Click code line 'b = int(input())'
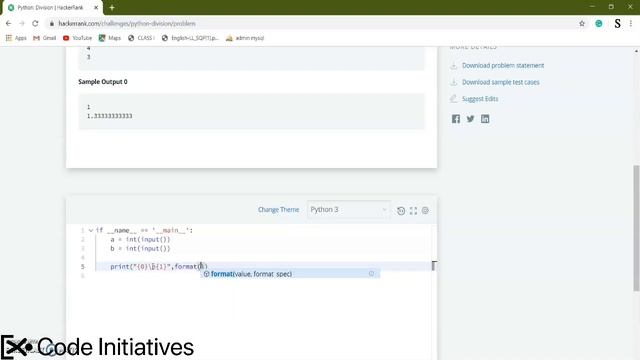 [x=140, y=249]
